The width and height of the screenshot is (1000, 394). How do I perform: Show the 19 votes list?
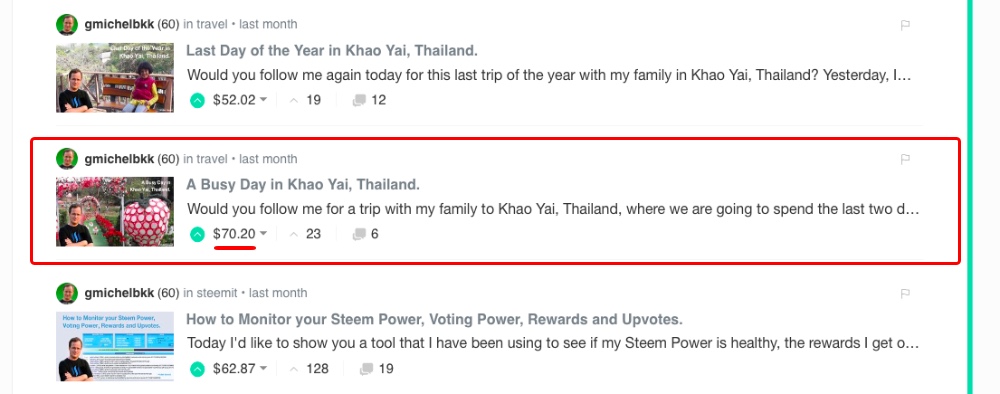(305, 100)
